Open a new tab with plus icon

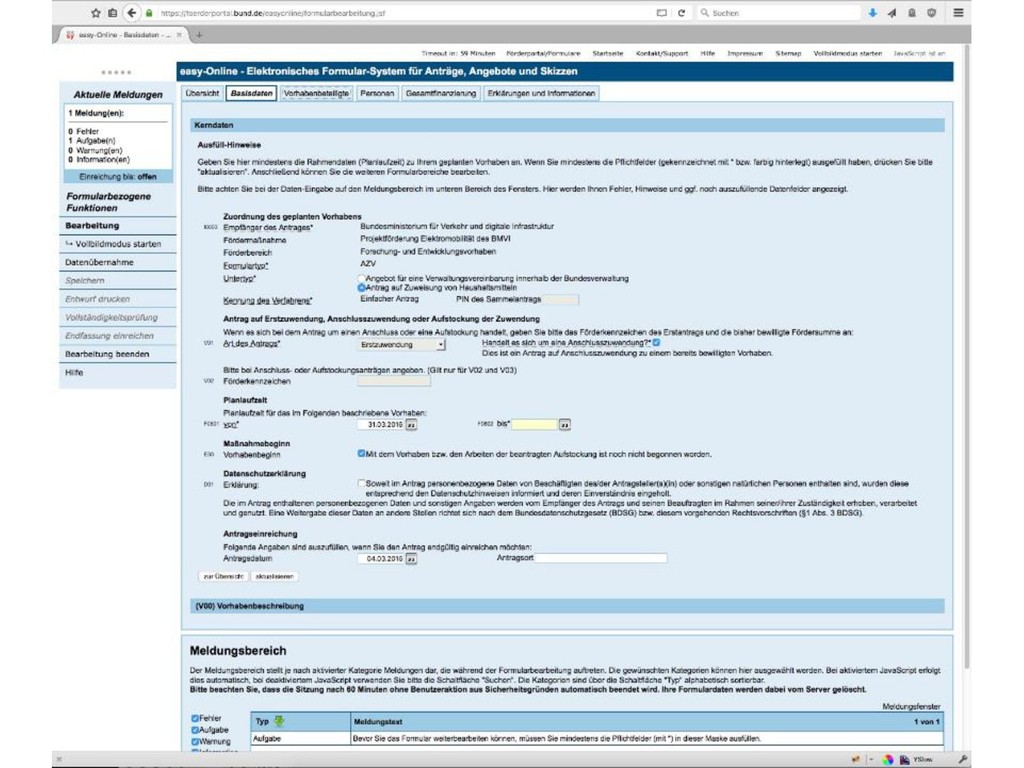[x=199, y=35]
